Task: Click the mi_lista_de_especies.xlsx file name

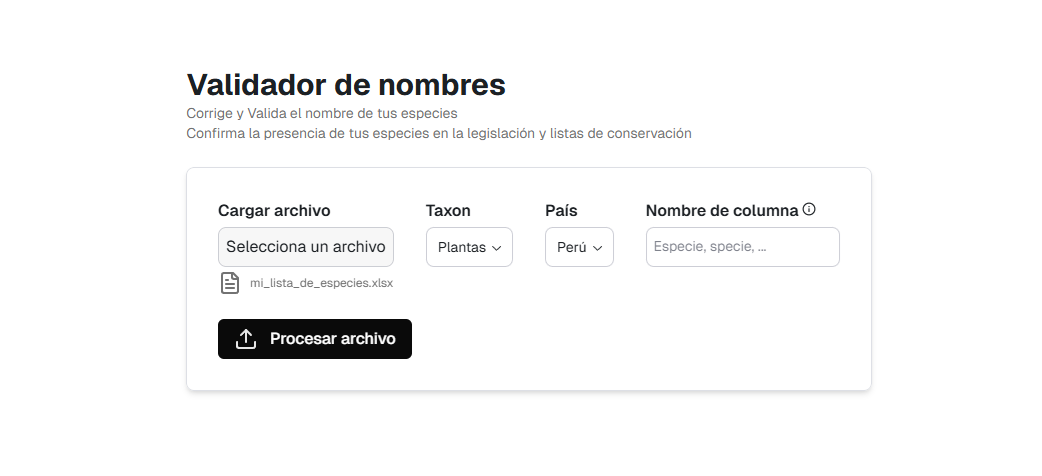Action: (x=321, y=283)
